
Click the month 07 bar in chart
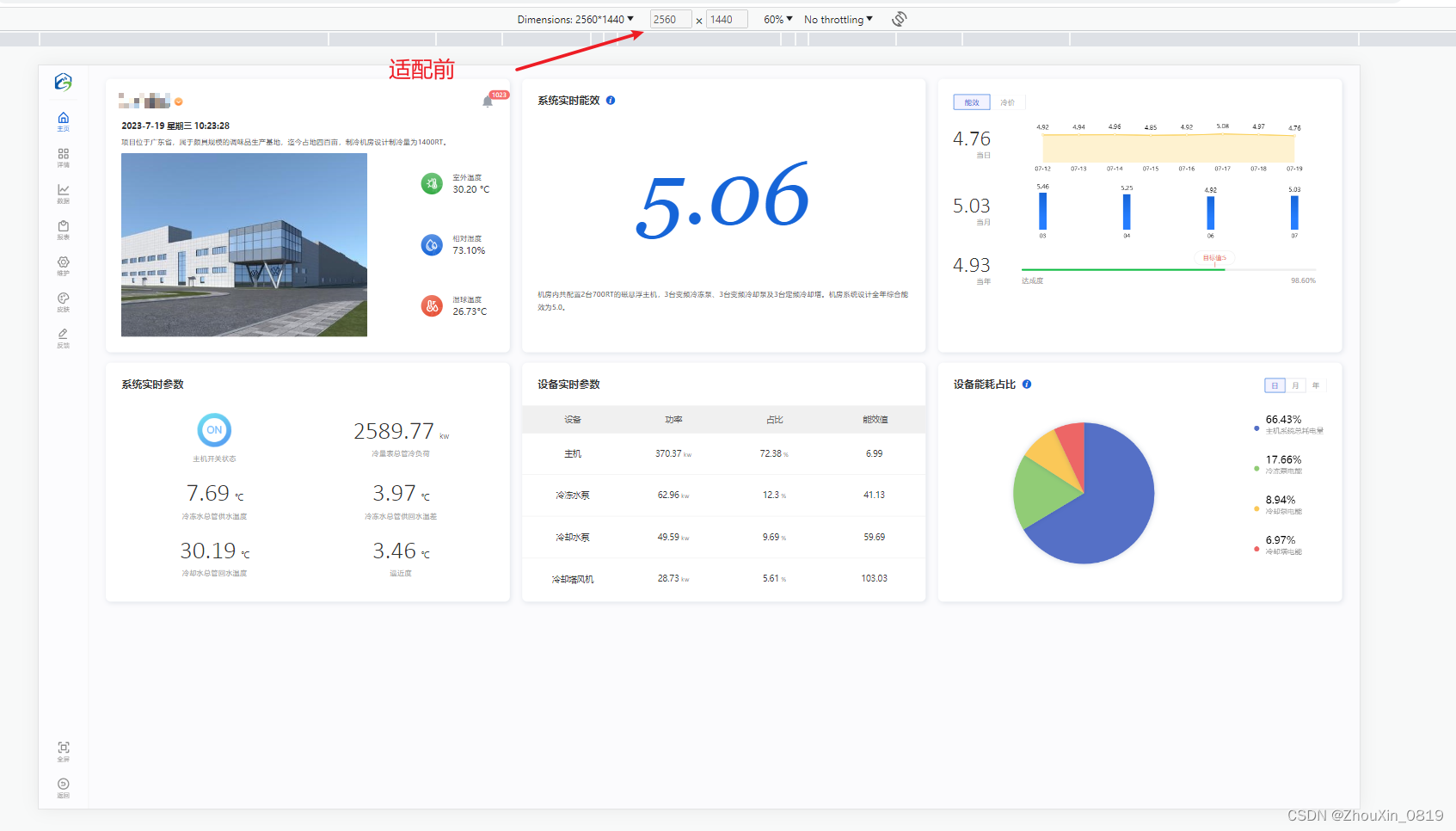[x=1294, y=212]
